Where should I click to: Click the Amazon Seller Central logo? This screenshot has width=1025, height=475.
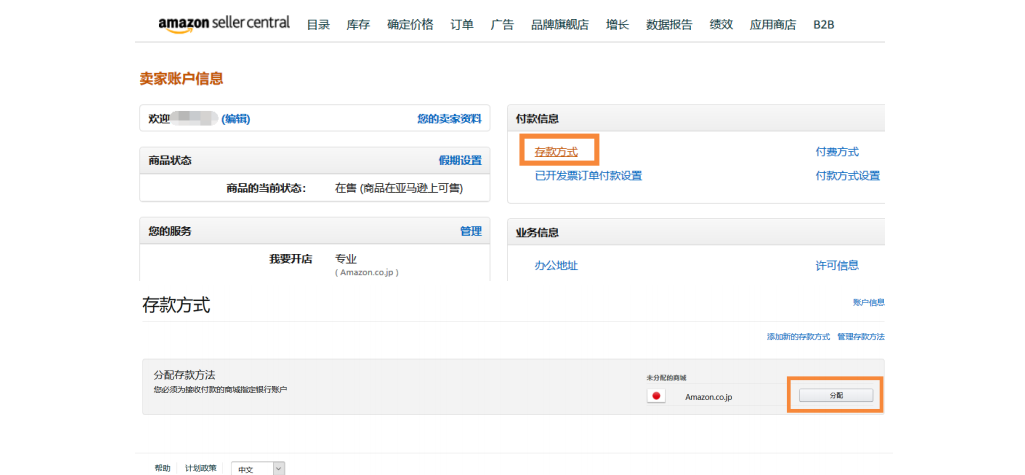(224, 24)
